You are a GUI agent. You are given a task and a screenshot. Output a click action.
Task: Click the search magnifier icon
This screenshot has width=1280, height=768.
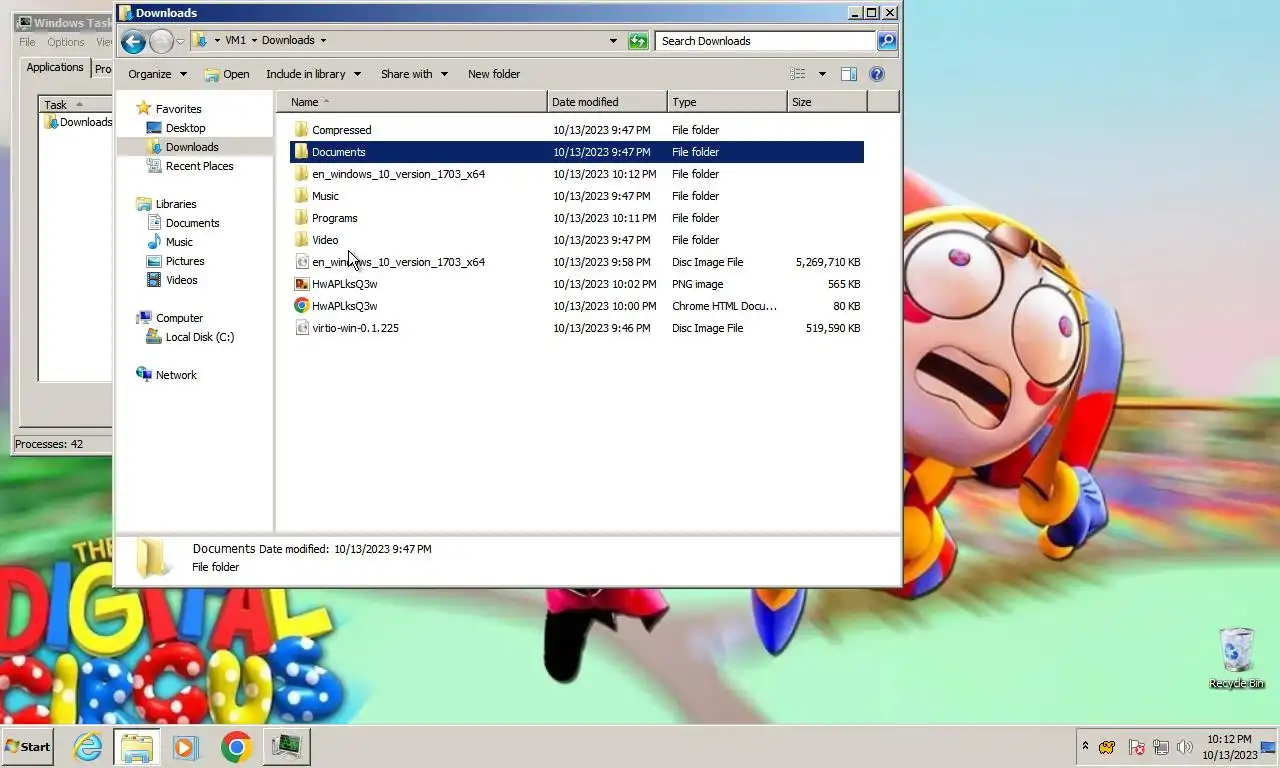click(886, 41)
